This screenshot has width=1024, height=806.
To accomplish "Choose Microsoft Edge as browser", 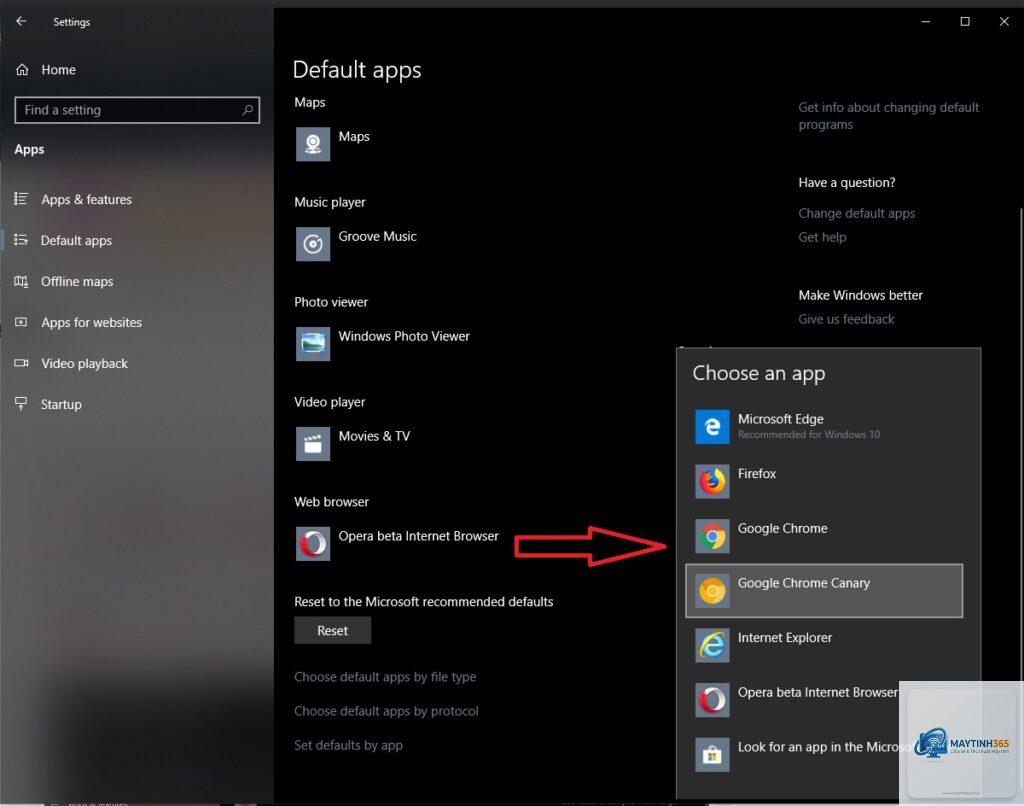I will [824, 427].
